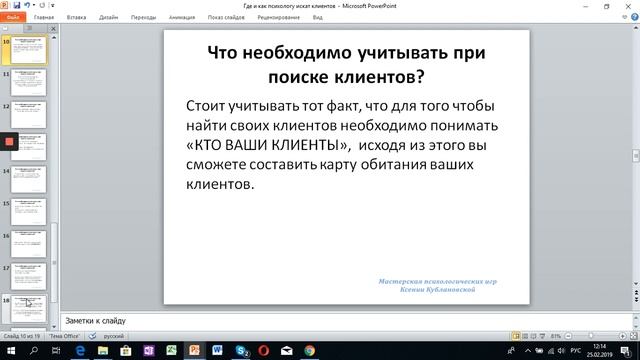
Task: Open the Показ слайдов ribbon tab
Action: click(x=226, y=17)
